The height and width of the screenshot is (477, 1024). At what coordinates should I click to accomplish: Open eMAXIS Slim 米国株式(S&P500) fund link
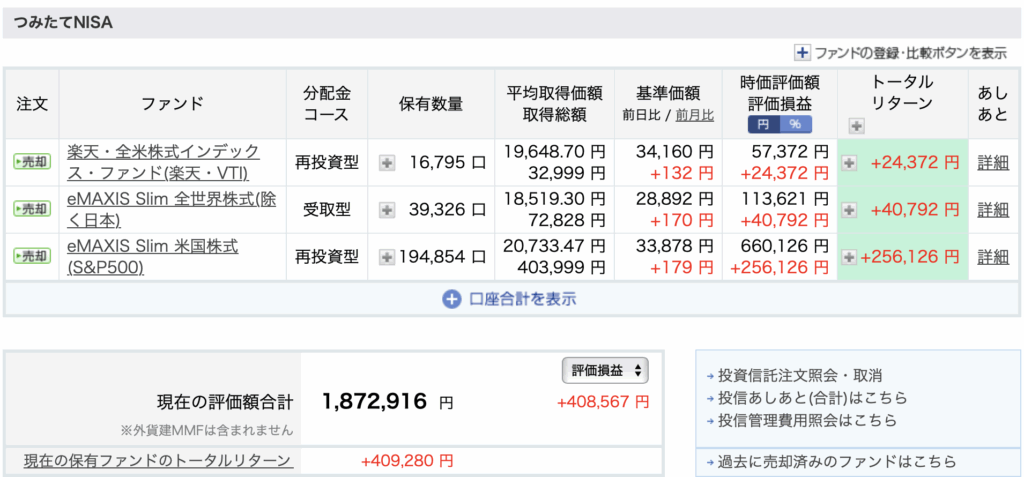tap(153, 256)
